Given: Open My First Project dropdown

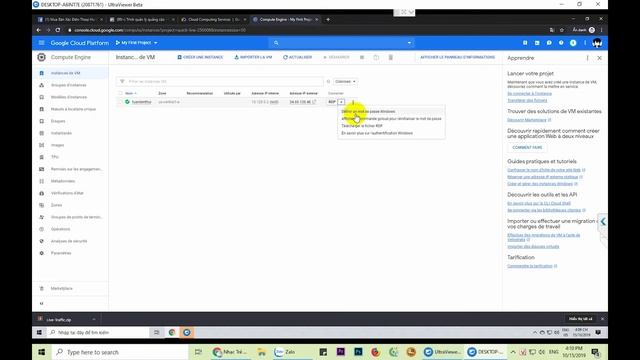Looking at the screenshot, I should click(x=136, y=43).
